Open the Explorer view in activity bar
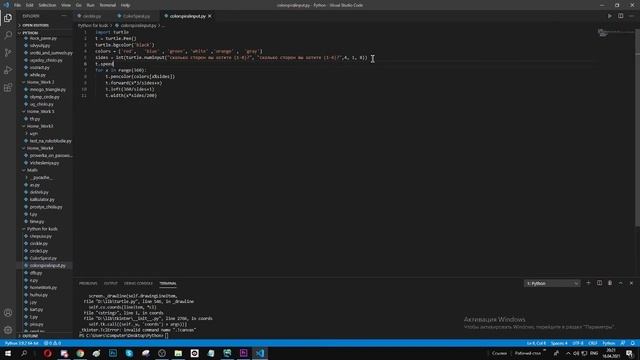Viewport: 640px width, 360px height. point(8,18)
